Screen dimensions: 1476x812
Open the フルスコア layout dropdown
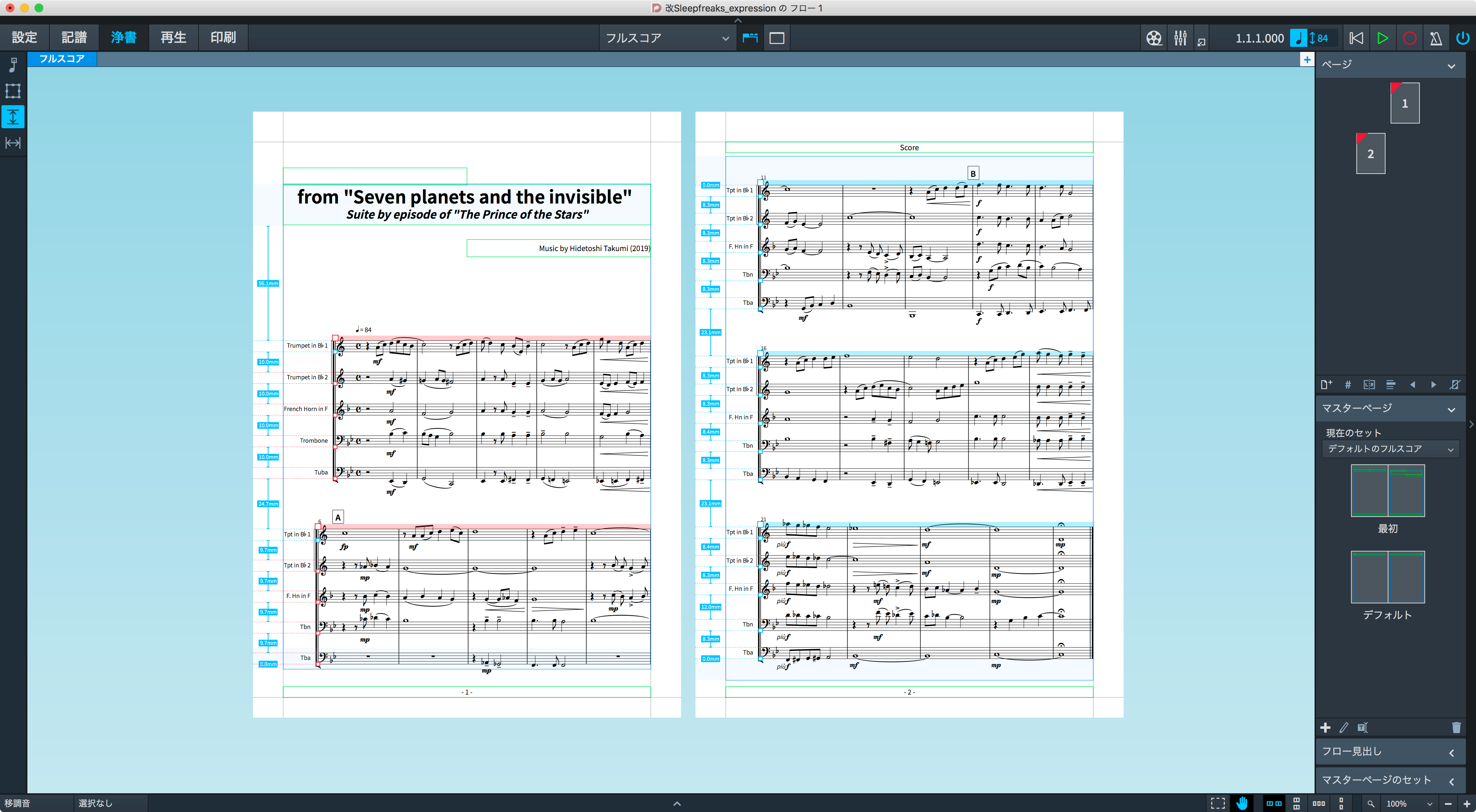(x=667, y=38)
